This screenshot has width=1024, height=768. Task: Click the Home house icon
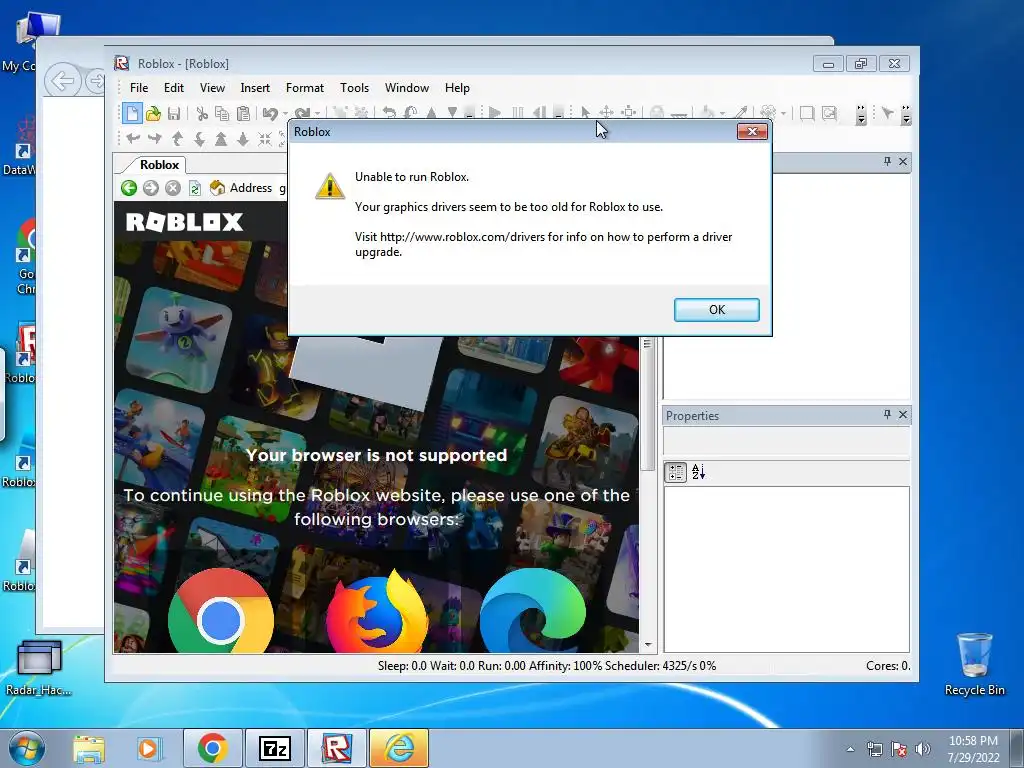[217, 188]
